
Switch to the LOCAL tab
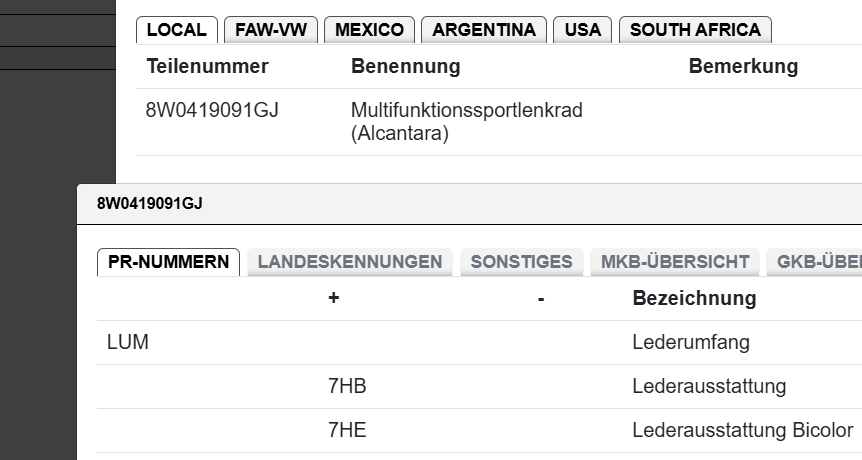[x=176, y=30]
